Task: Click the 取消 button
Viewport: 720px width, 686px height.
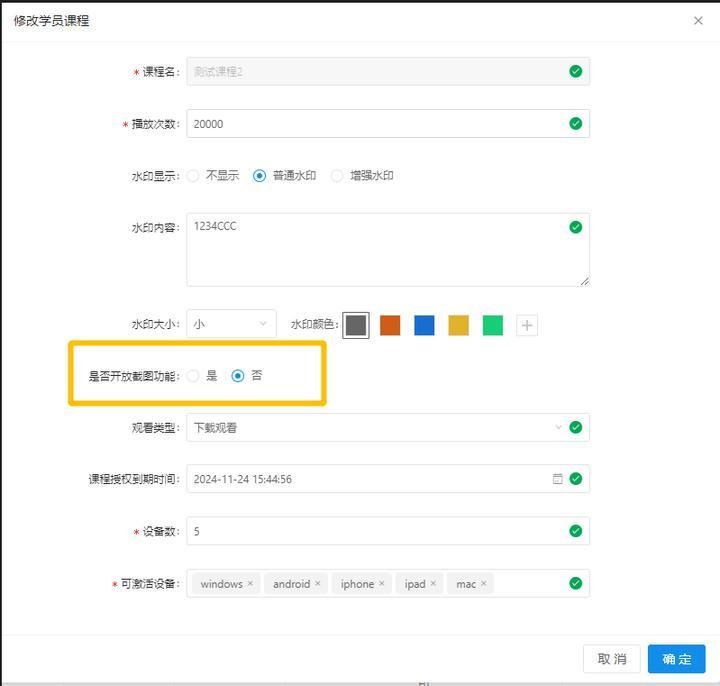Action: [612, 659]
